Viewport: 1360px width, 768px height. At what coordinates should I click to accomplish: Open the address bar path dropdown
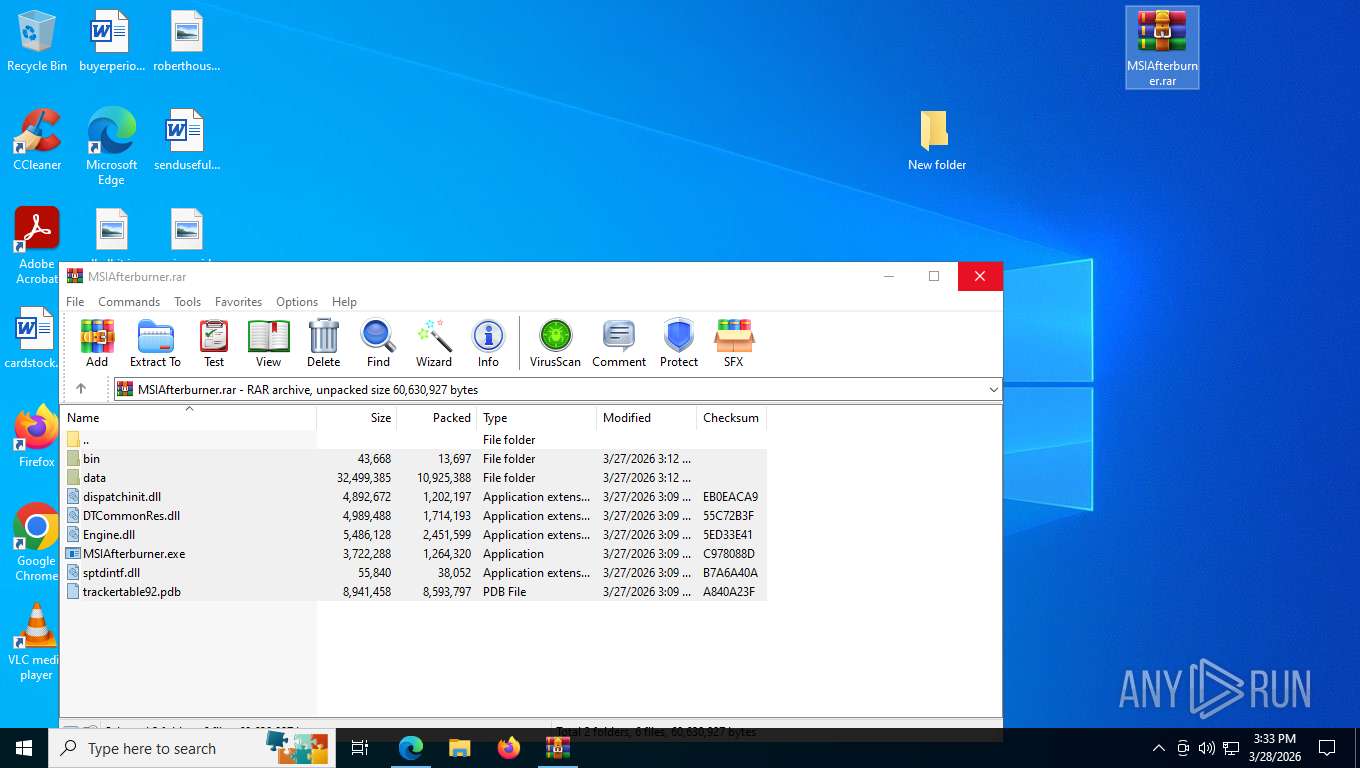(993, 390)
